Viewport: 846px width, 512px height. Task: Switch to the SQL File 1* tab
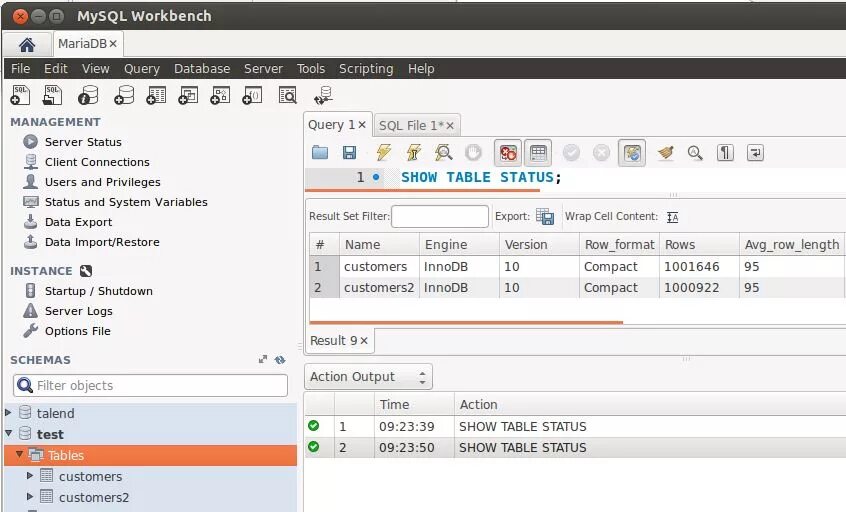click(411, 126)
